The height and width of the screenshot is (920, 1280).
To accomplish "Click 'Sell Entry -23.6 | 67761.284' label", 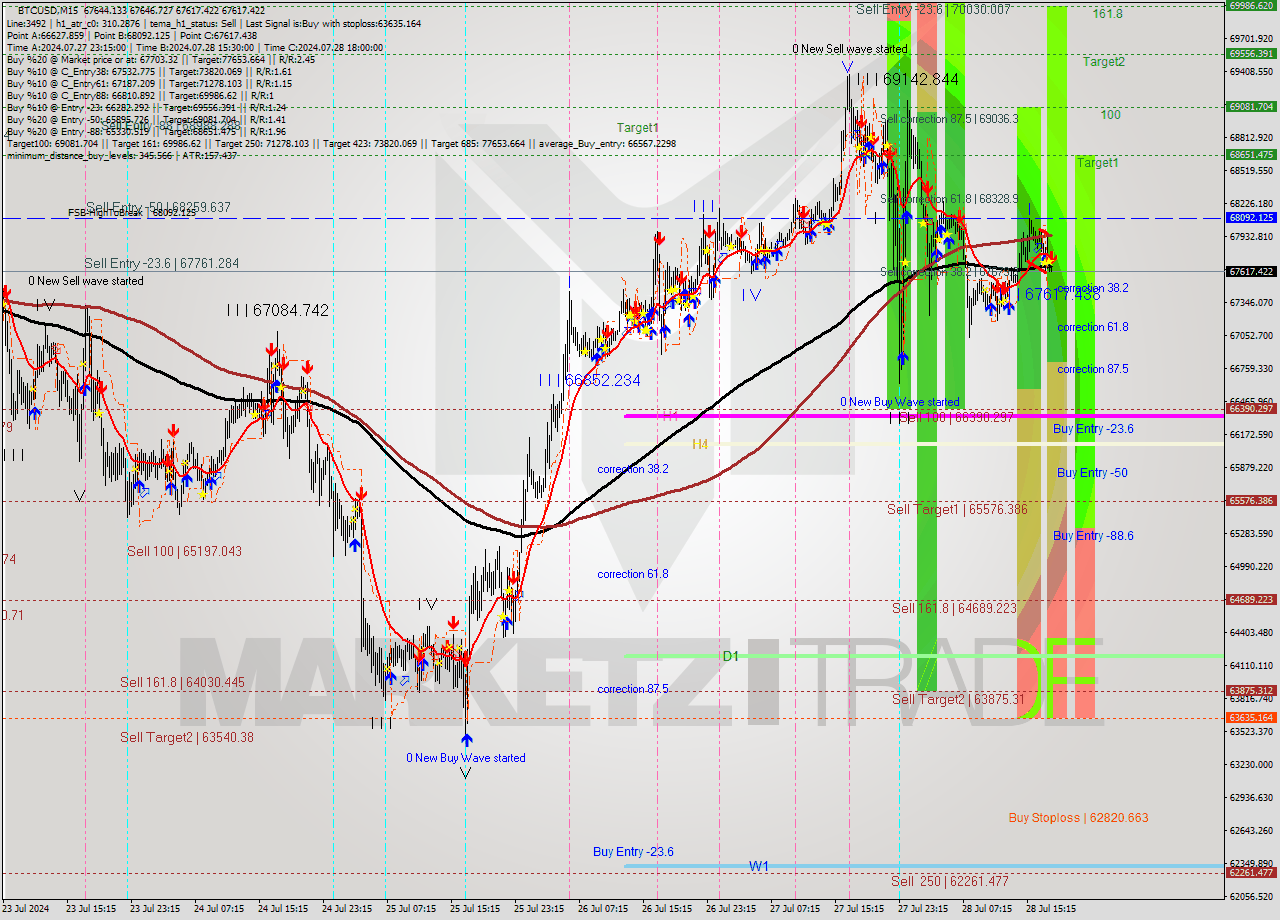I will (x=161, y=263).
